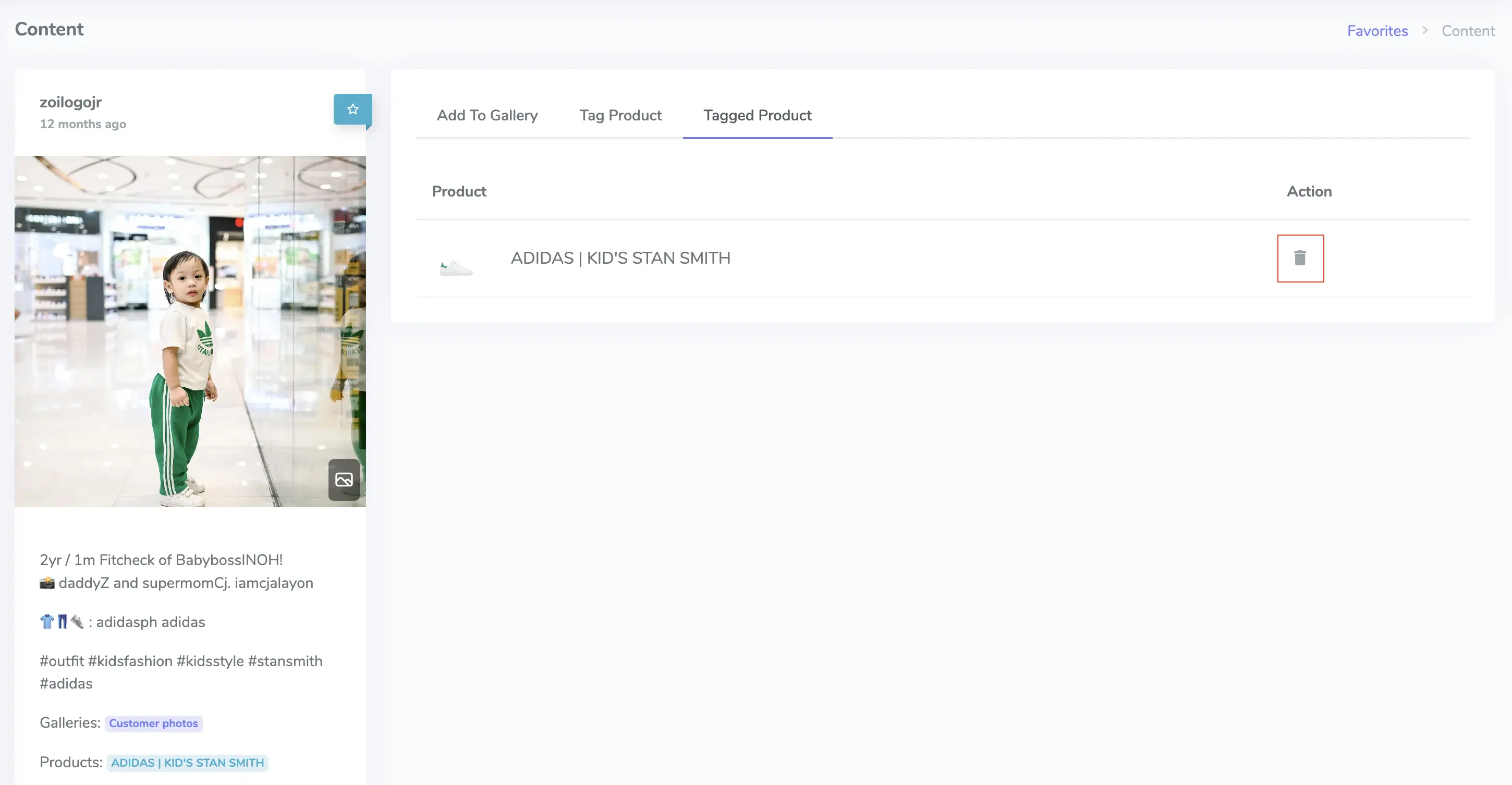
Task: Click the child's photo in the post card
Action: (190, 332)
